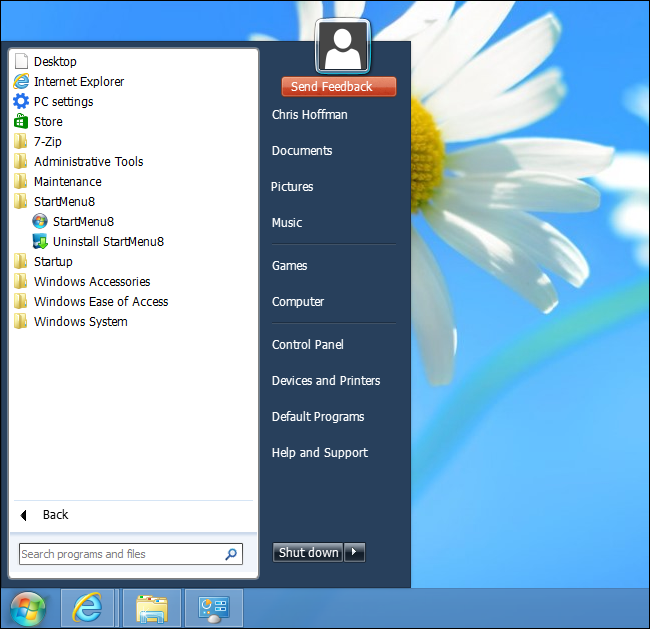Click in Search programs and files box
650x629 pixels.
click(131, 554)
